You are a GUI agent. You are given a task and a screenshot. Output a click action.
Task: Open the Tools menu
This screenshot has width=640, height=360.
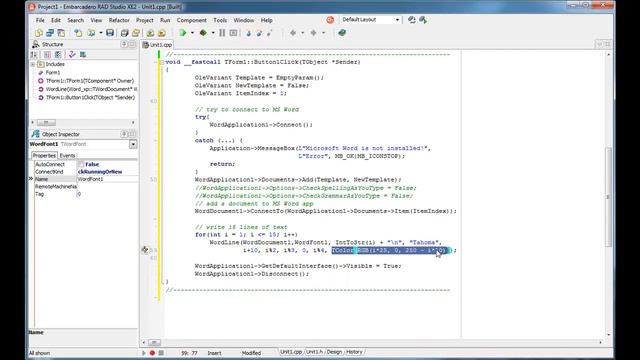(x=220, y=20)
